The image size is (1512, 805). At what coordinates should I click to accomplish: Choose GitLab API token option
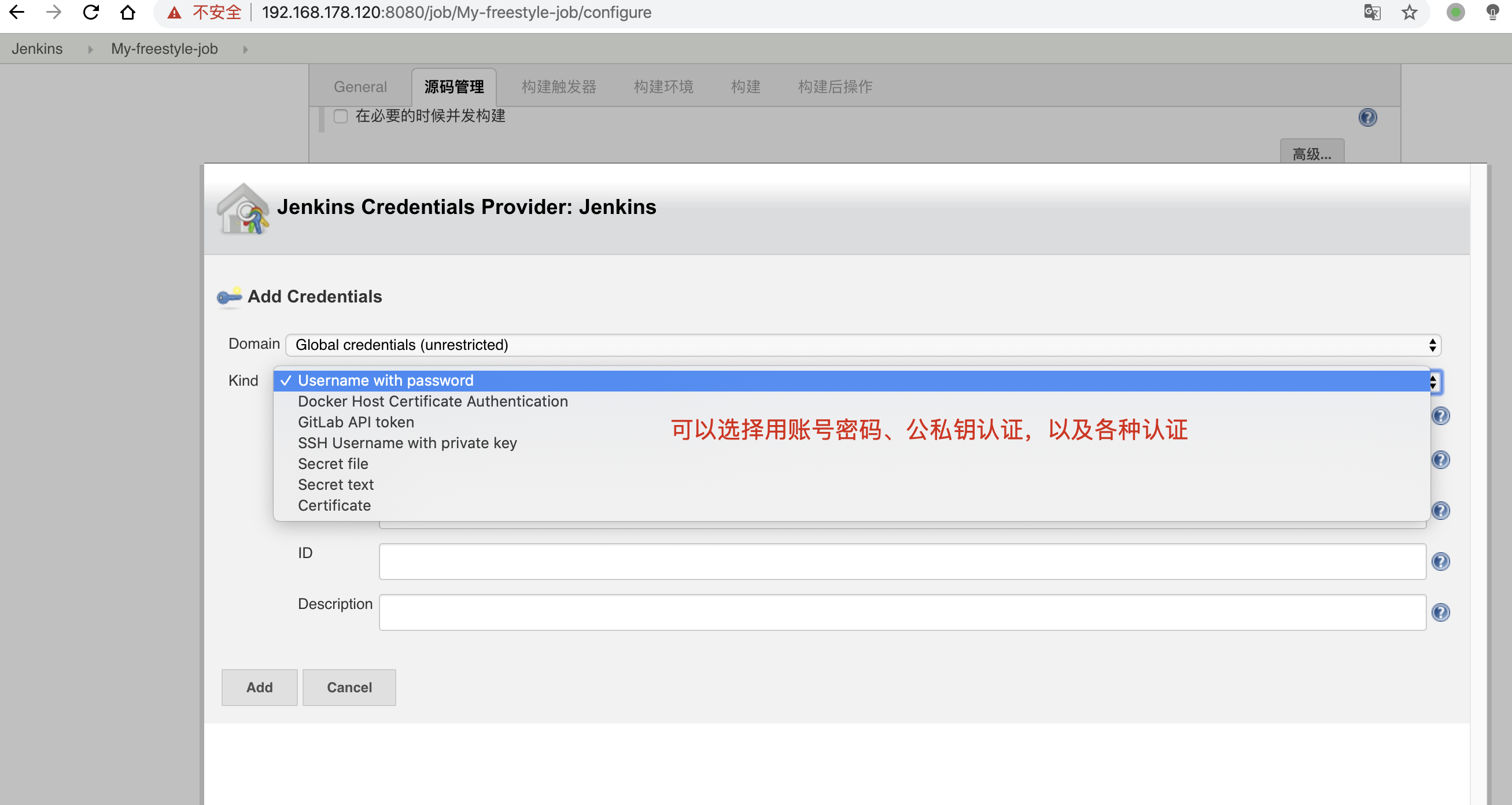pos(851,422)
